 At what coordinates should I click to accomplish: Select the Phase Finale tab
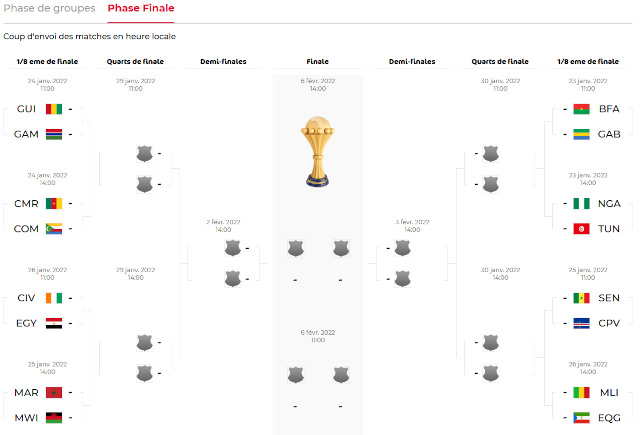[x=141, y=8]
